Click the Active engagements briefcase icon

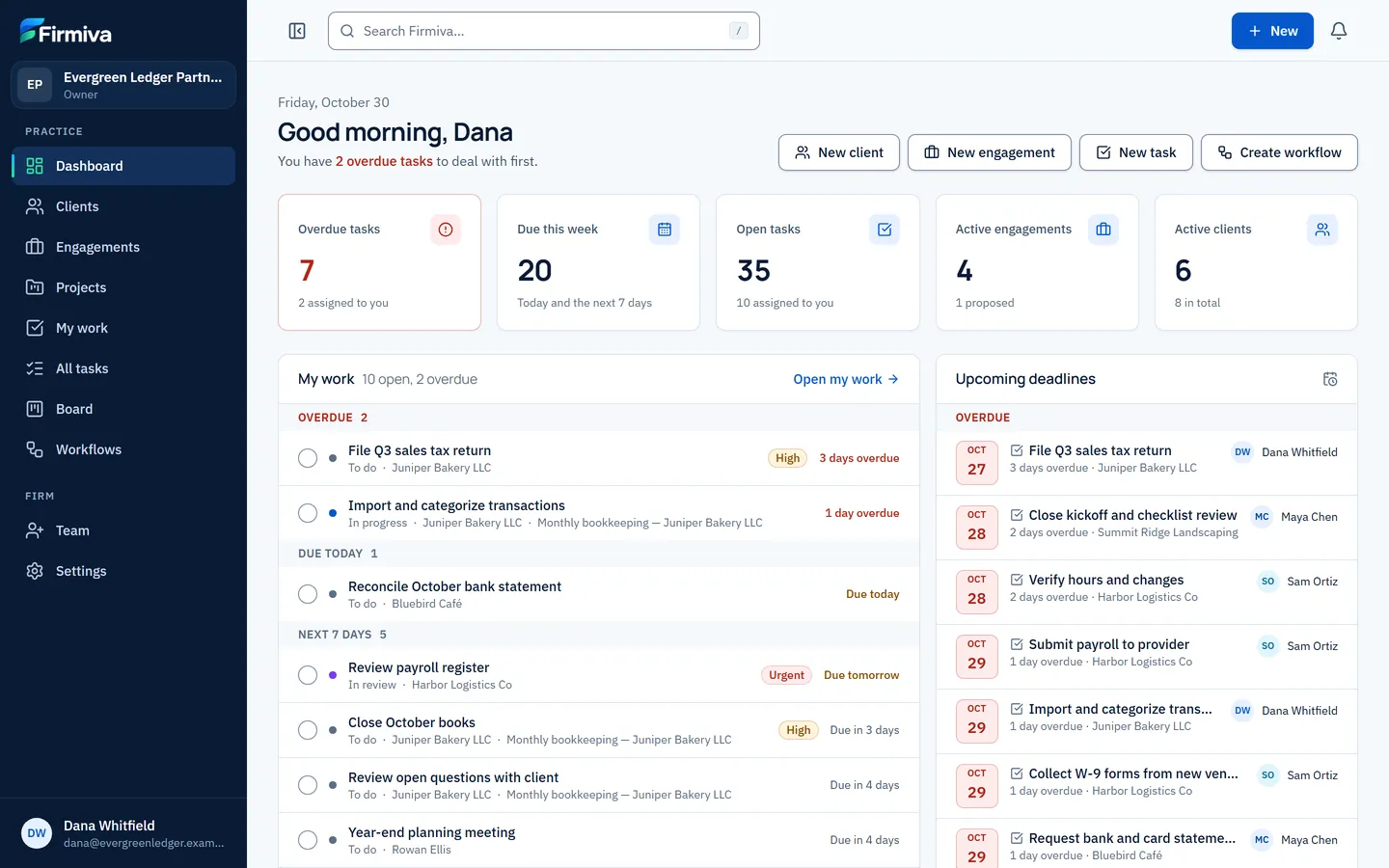click(1103, 230)
